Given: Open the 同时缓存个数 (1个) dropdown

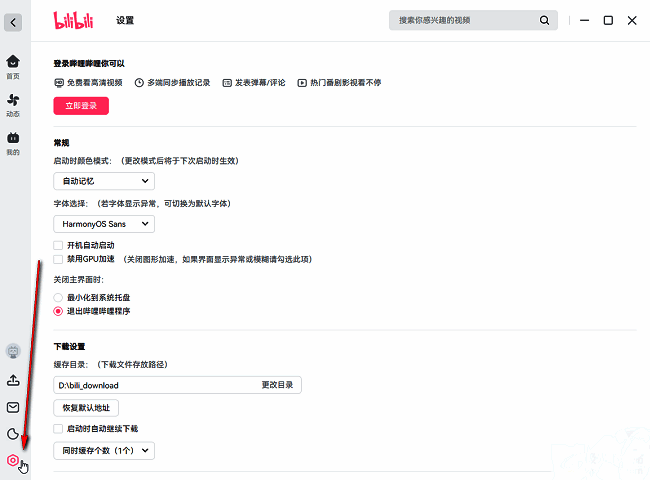Looking at the screenshot, I should tap(104, 451).
